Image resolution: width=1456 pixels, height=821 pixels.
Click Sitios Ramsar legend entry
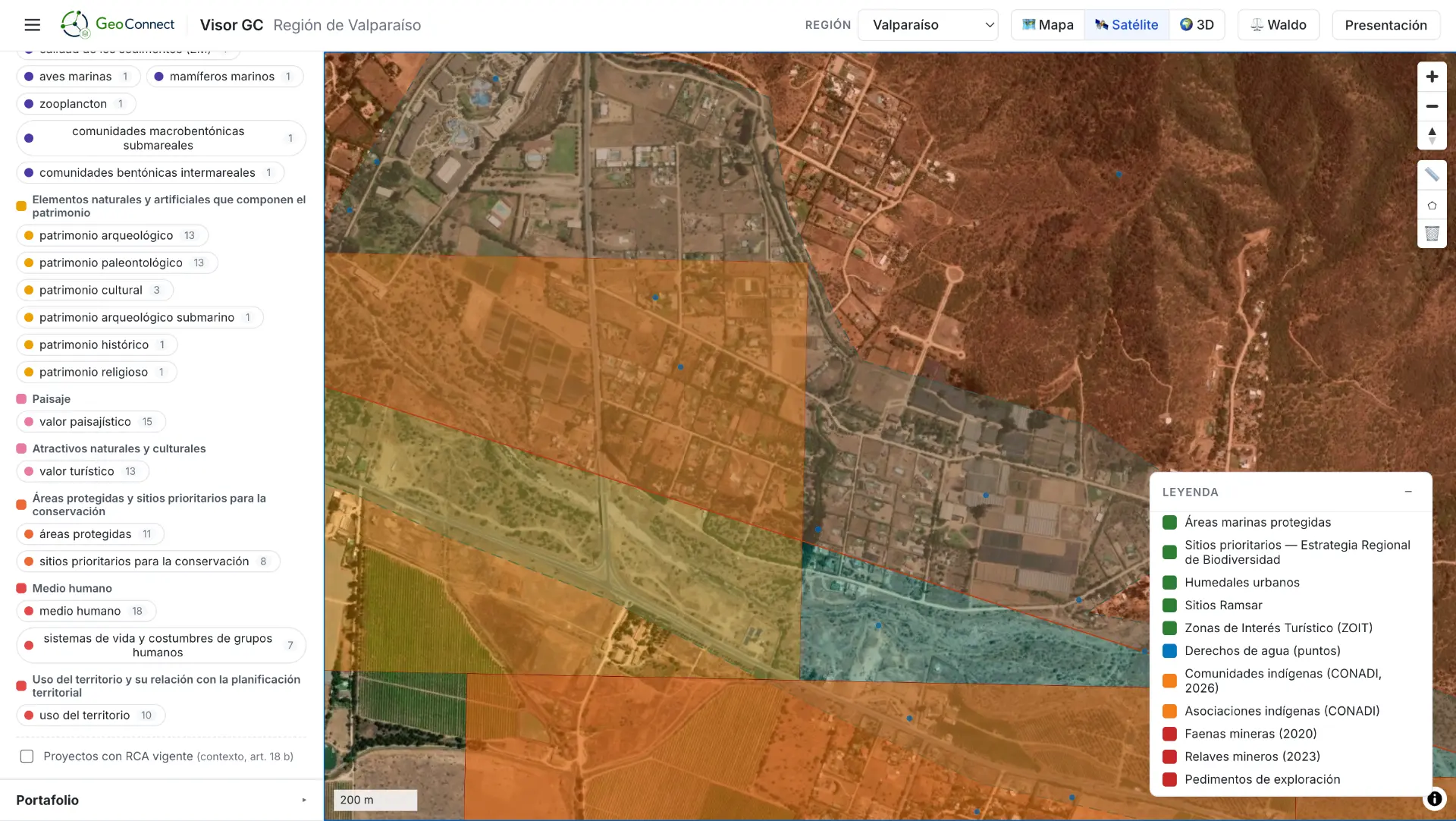click(x=1223, y=606)
